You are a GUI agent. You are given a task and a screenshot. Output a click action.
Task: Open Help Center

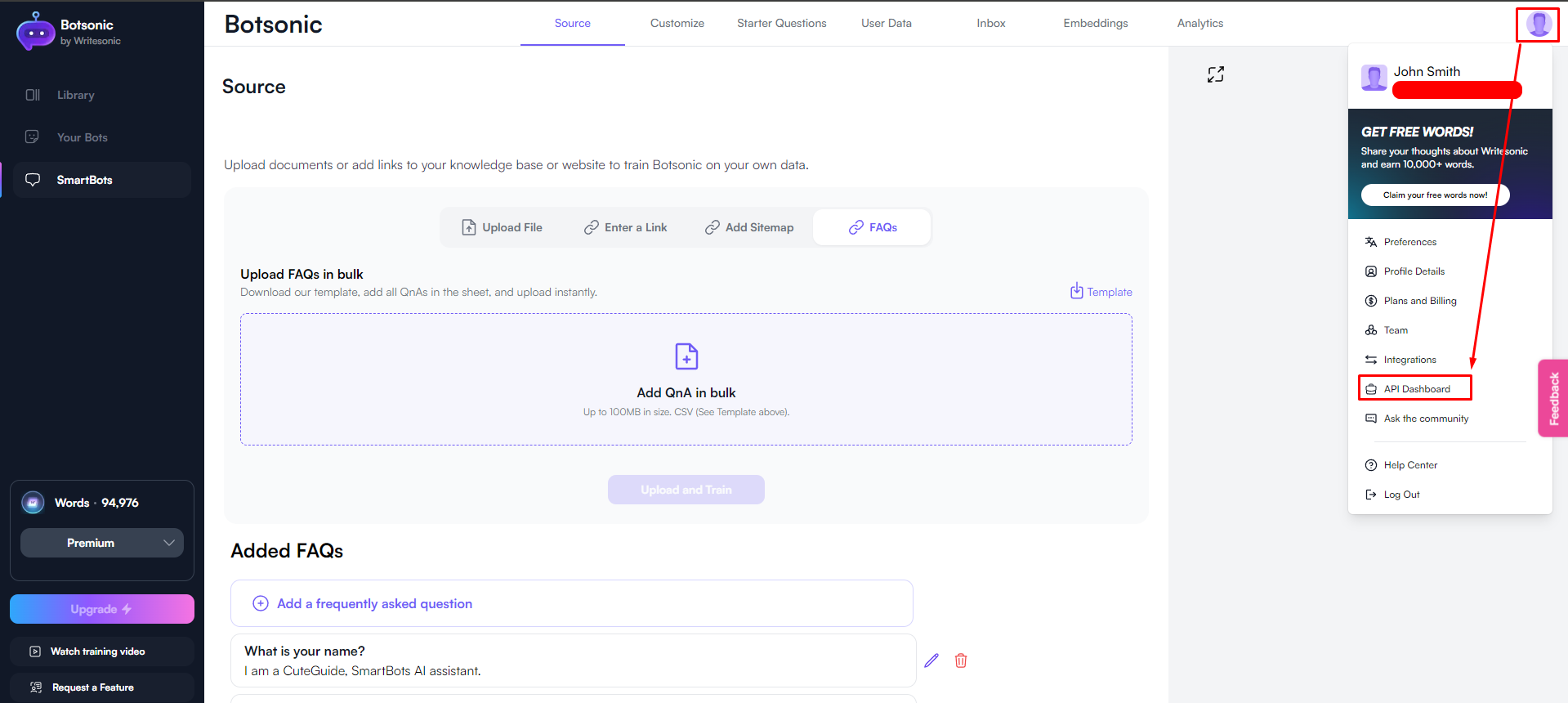click(1410, 465)
